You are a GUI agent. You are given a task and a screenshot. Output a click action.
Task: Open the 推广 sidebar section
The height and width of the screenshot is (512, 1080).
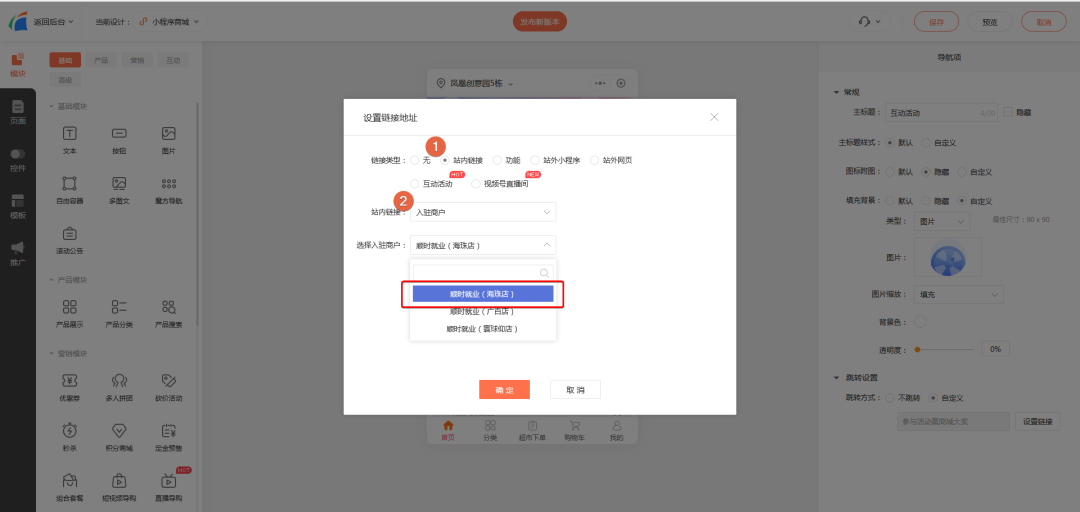(18, 254)
